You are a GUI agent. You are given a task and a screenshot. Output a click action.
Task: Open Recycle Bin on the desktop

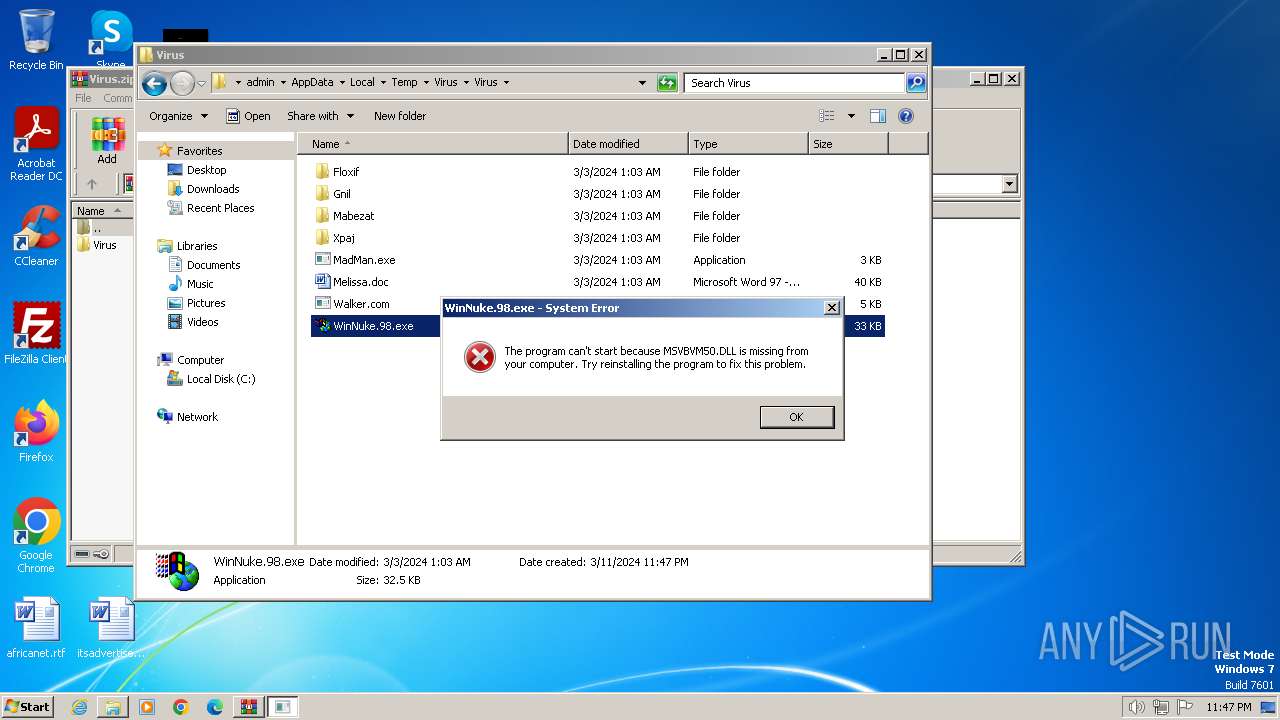click(x=36, y=40)
